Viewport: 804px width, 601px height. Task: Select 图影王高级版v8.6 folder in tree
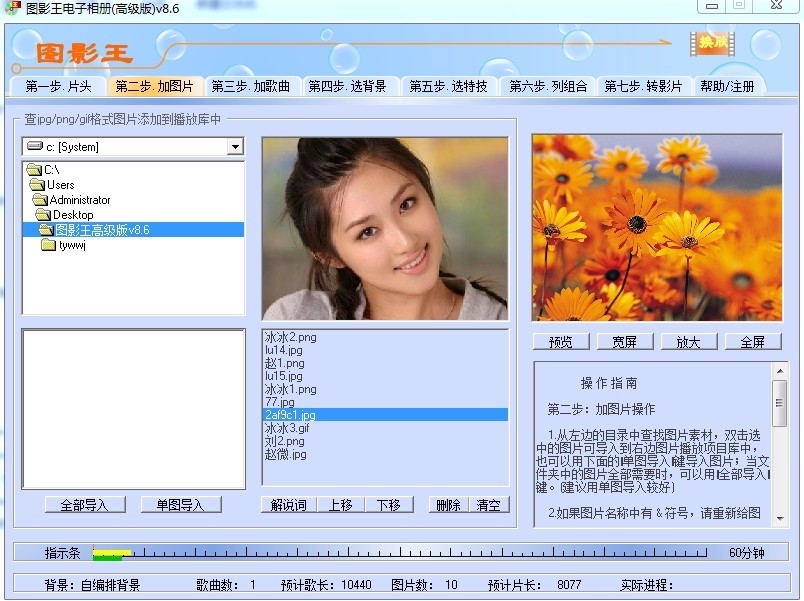click(x=133, y=230)
